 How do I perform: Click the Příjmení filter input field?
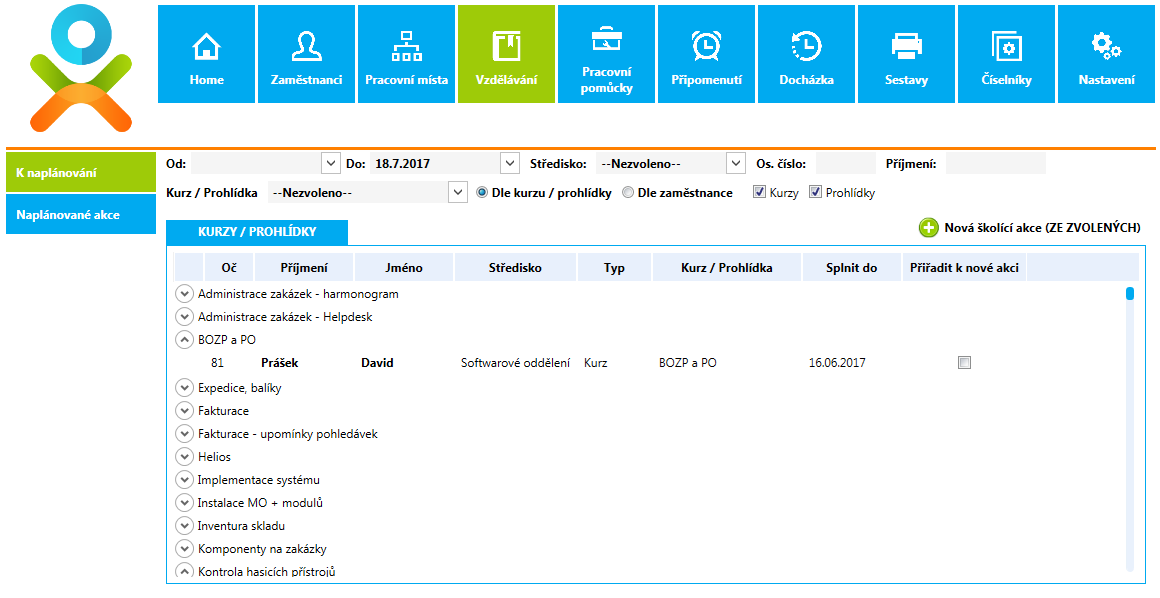click(995, 163)
